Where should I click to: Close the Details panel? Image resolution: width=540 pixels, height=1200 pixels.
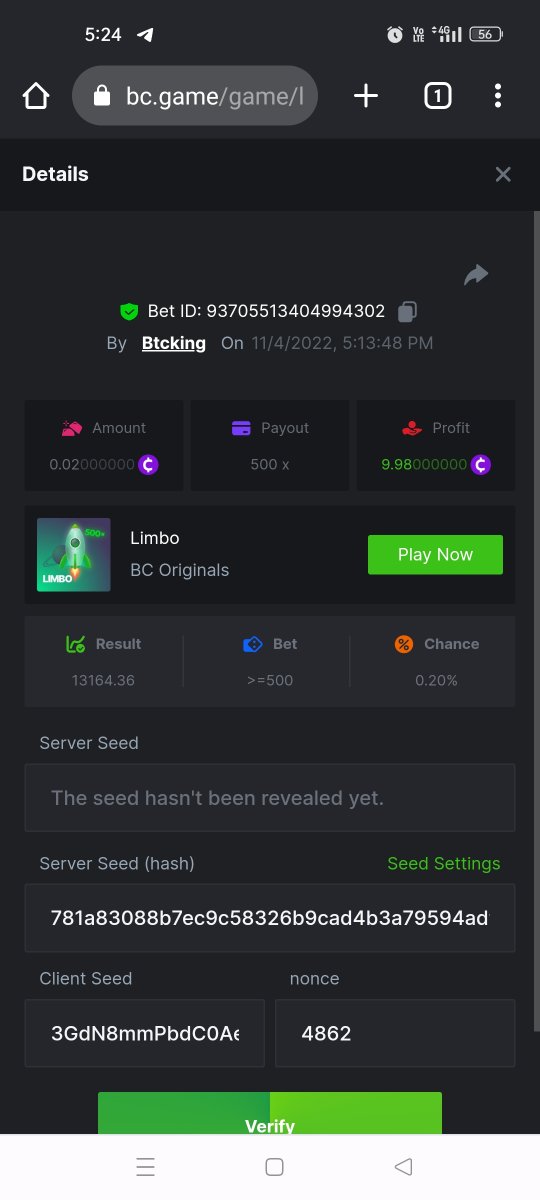click(503, 175)
